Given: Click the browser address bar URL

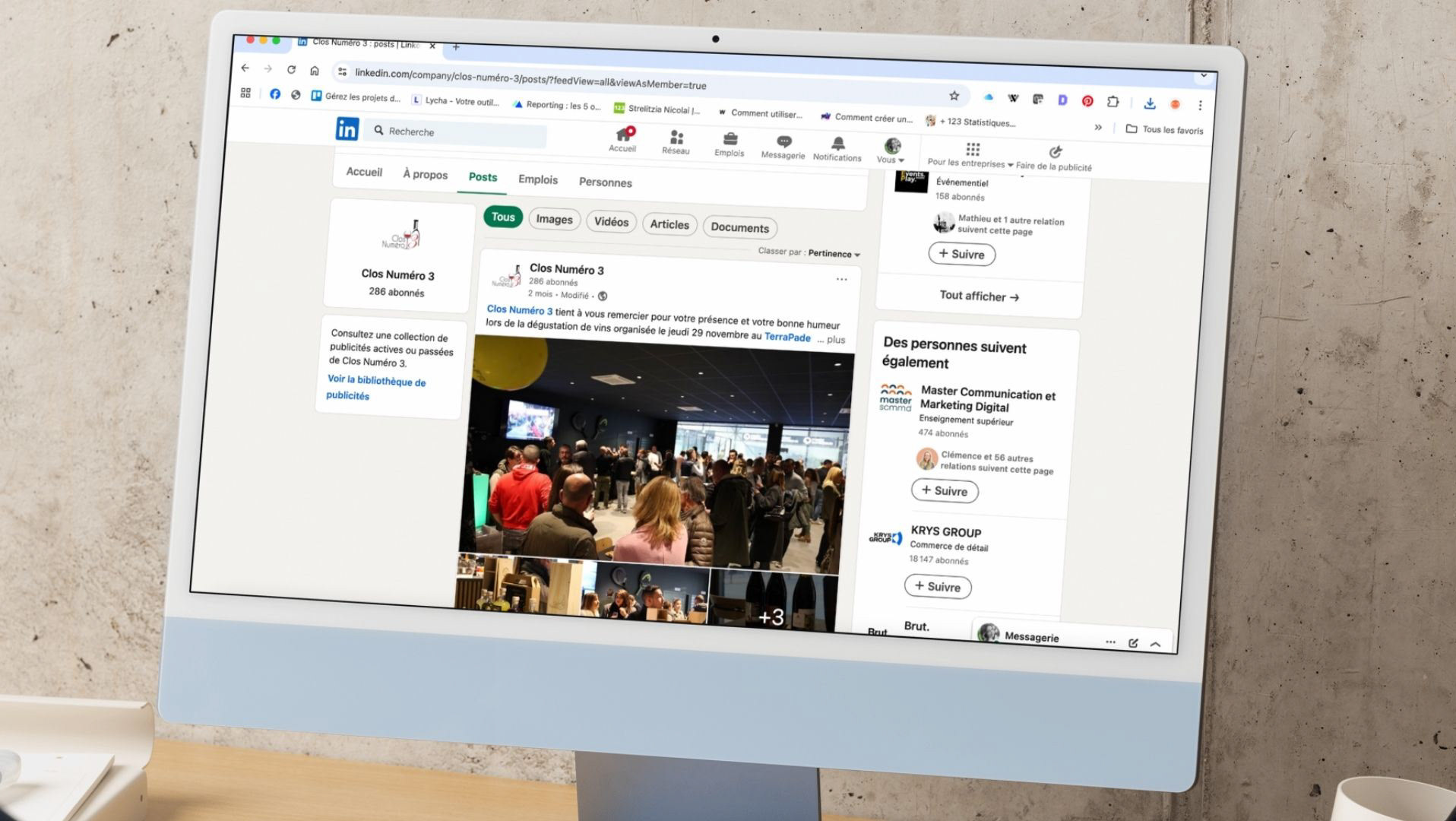Looking at the screenshot, I should pos(530,78).
